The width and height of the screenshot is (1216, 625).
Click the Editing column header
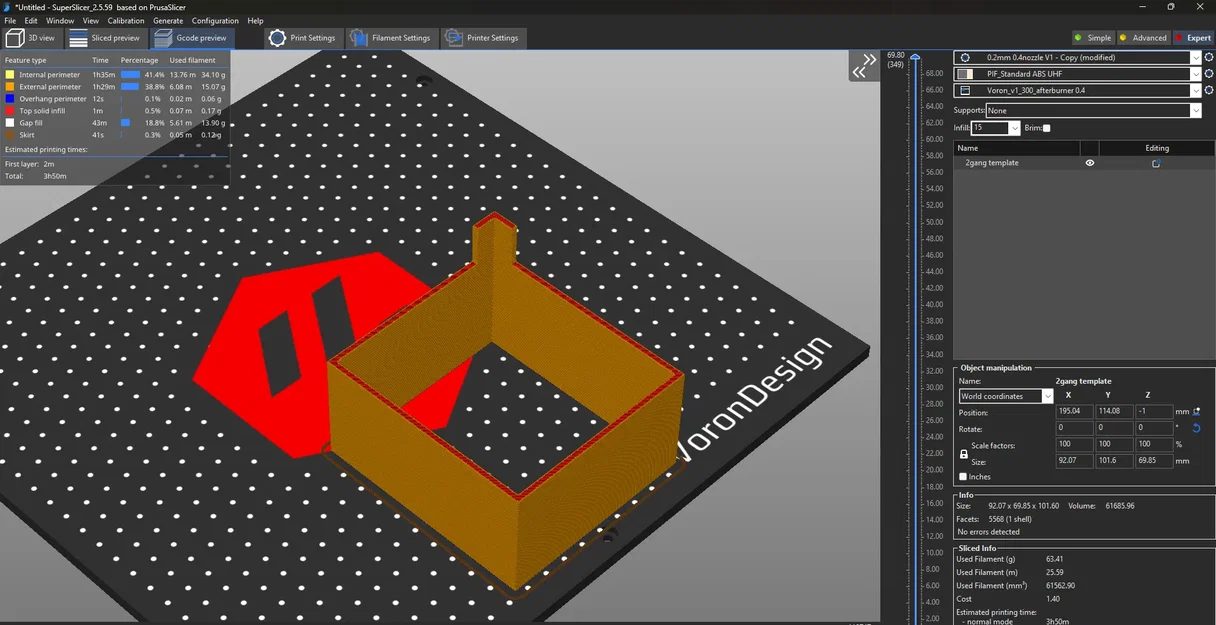[x=1156, y=148]
